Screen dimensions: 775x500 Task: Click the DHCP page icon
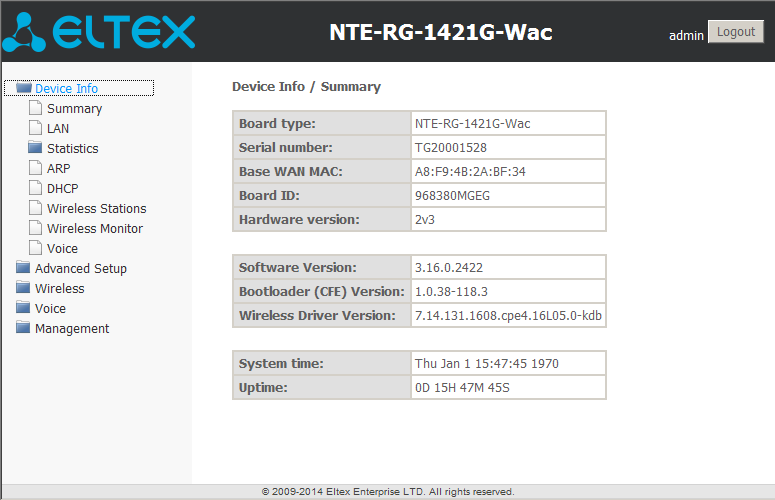click(35, 188)
